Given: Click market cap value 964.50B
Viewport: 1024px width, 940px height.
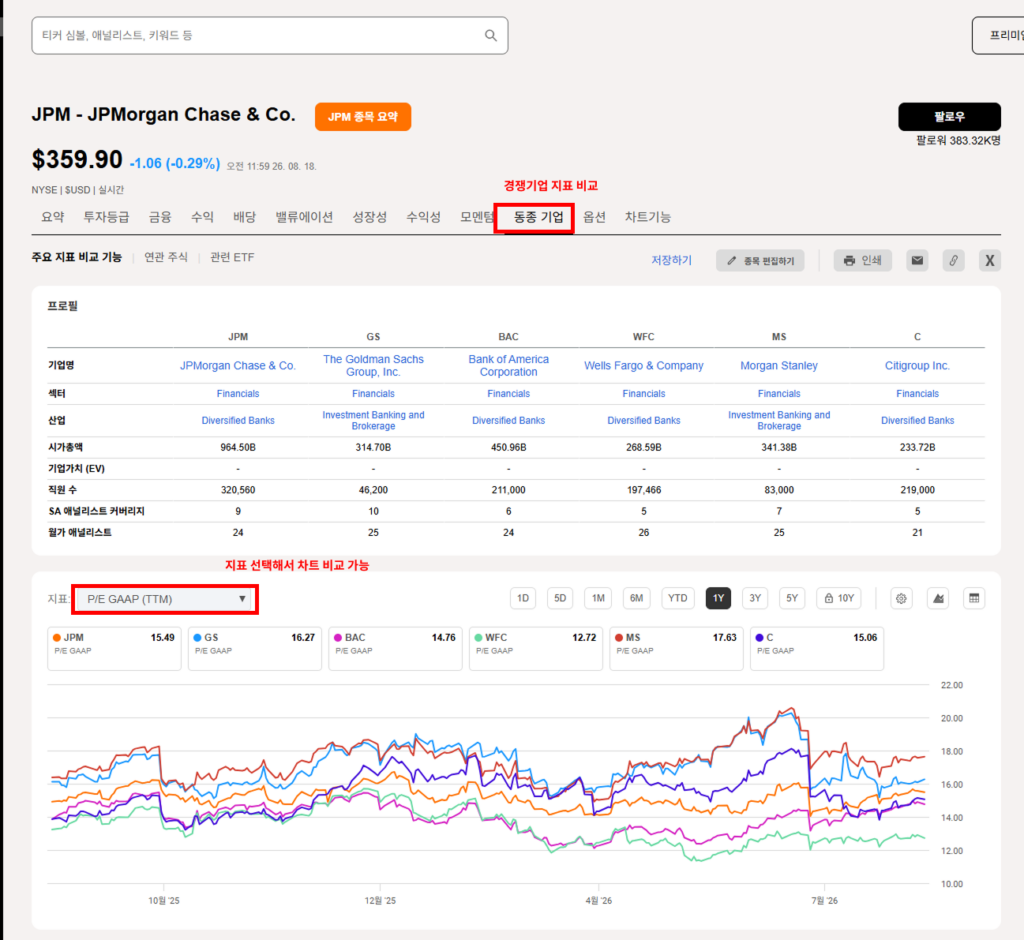Looking at the screenshot, I should 238,447.
